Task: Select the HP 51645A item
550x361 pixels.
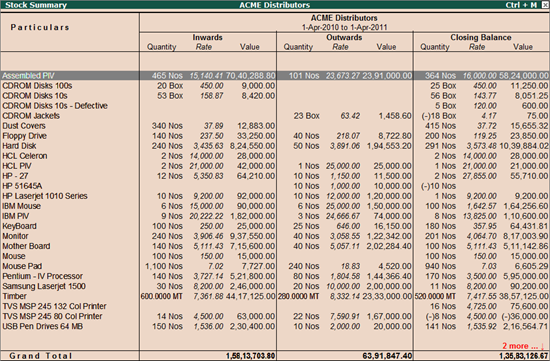Action: (22, 186)
